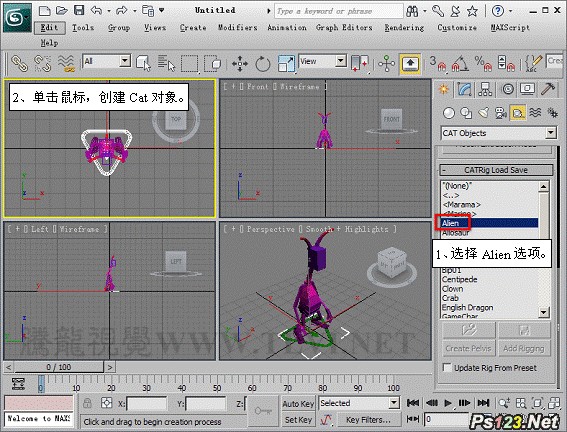Click the Bind to Space Warp icon
This screenshot has height=432, width=567.
click(67, 63)
